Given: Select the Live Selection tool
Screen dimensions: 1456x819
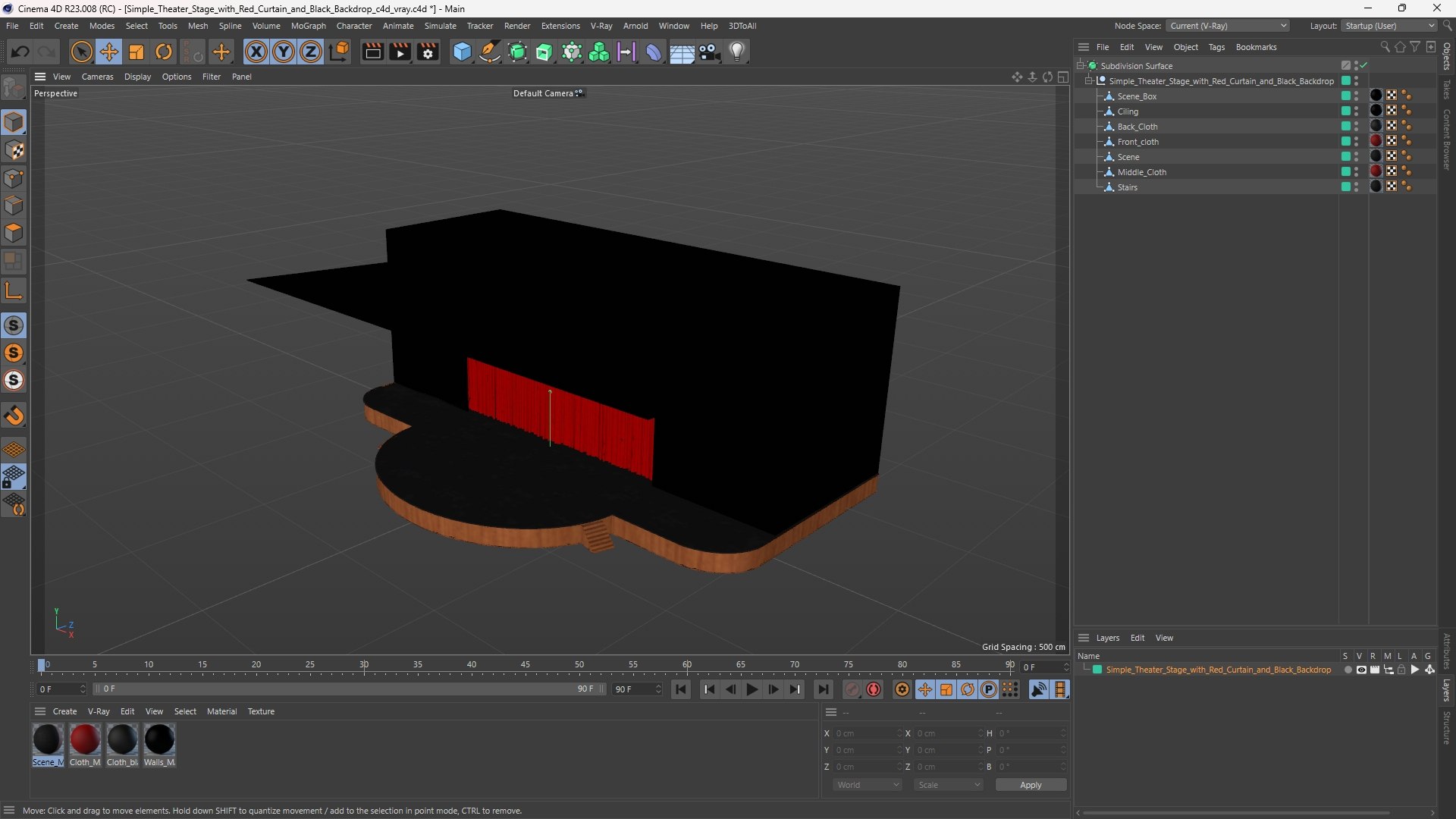Looking at the screenshot, I should [x=81, y=52].
